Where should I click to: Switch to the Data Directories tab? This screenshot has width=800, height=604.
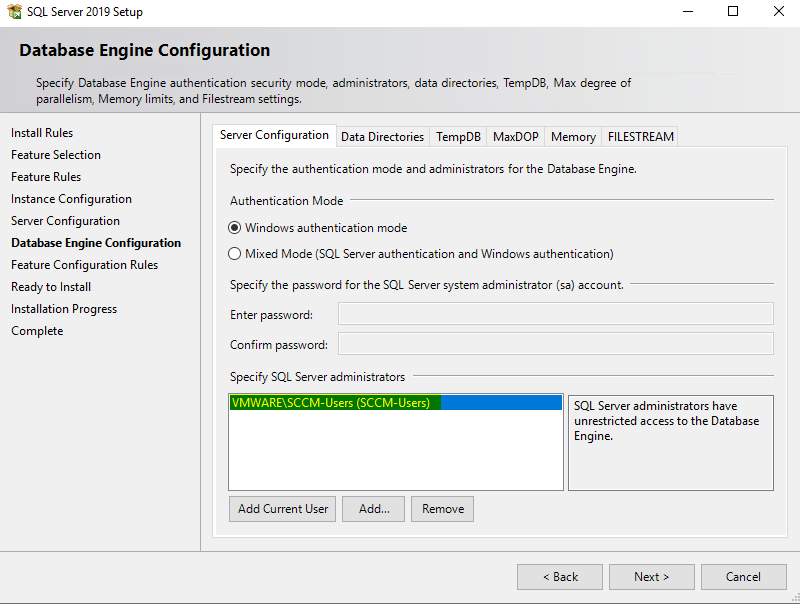coord(382,136)
